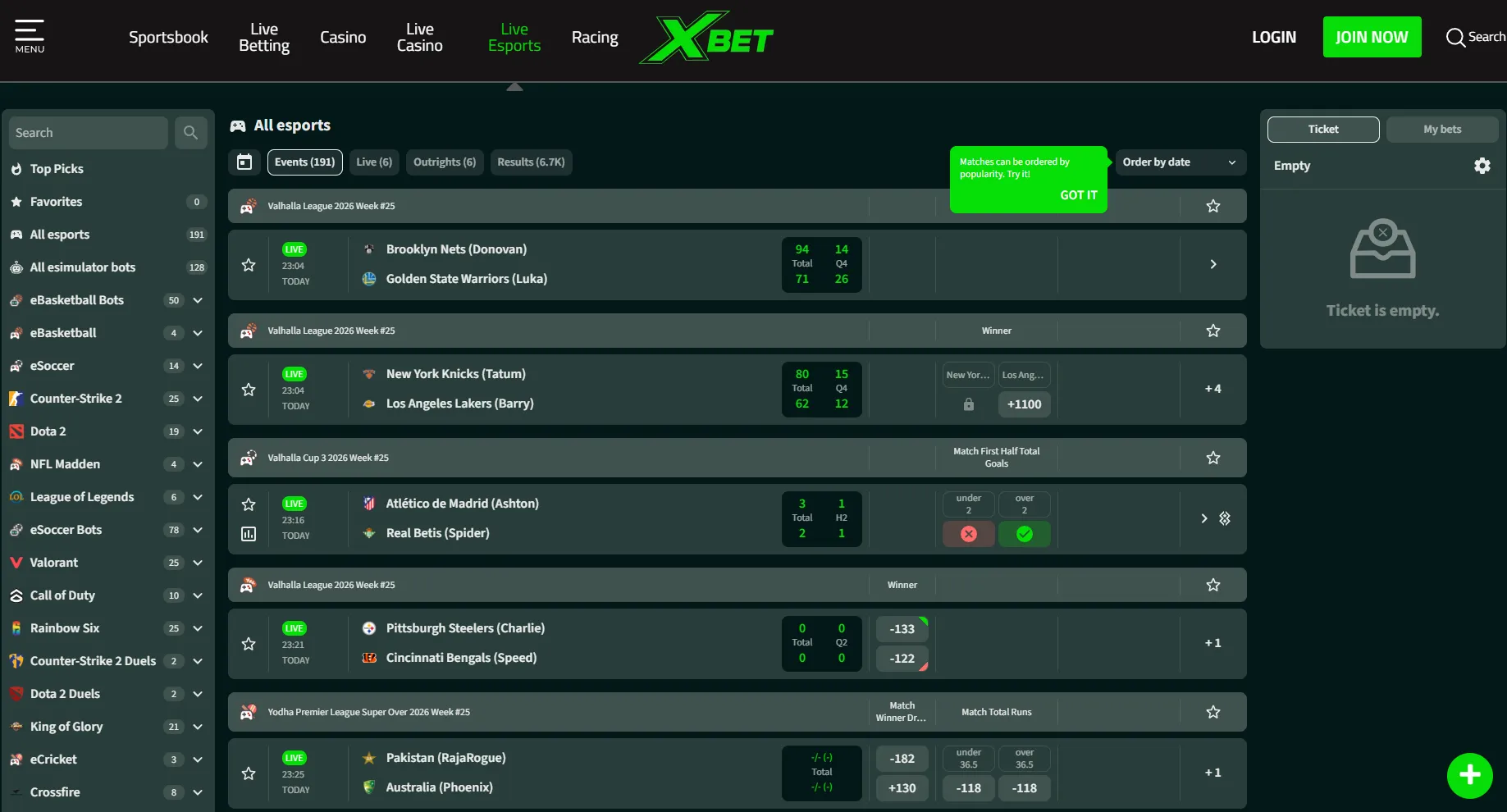The image size is (1507, 812).
Task: Select All esimulator bots in sidebar
Action: [107, 267]
